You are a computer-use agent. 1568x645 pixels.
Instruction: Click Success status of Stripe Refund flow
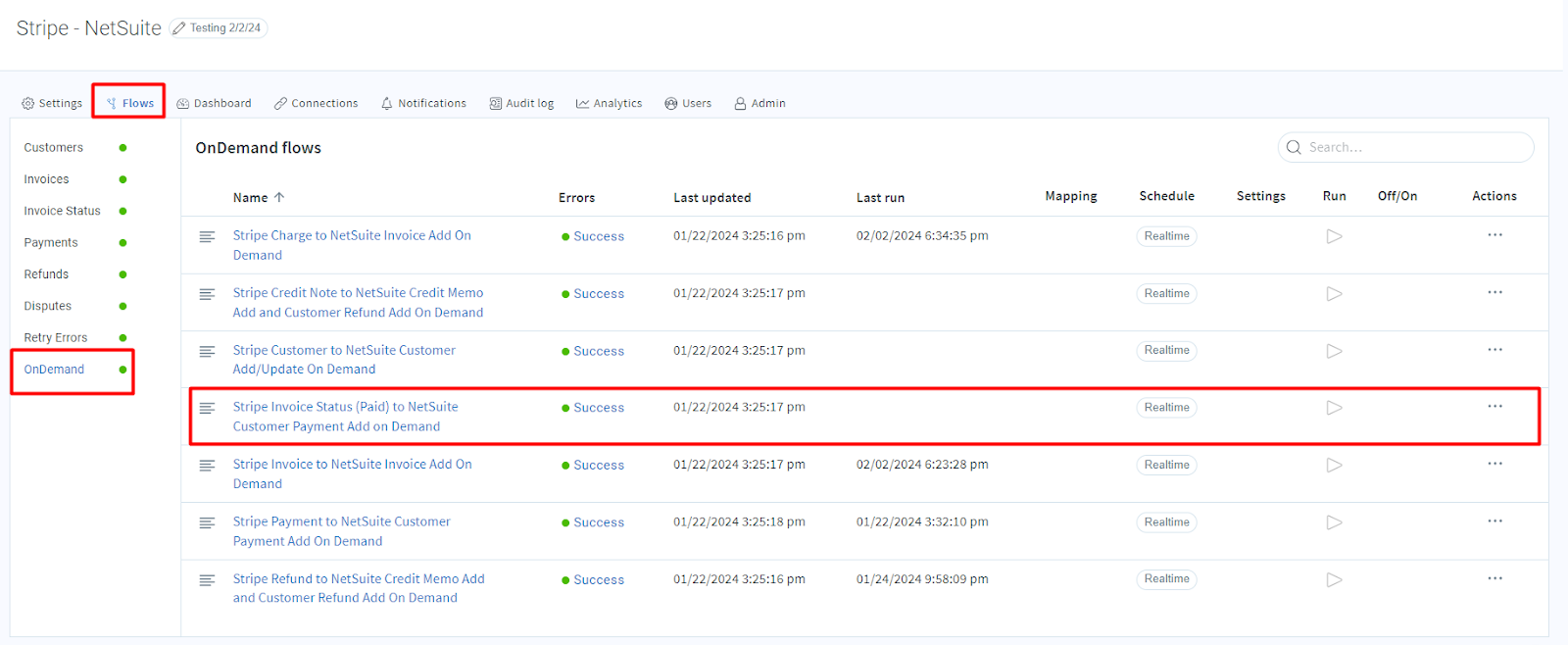click(593, 580)
